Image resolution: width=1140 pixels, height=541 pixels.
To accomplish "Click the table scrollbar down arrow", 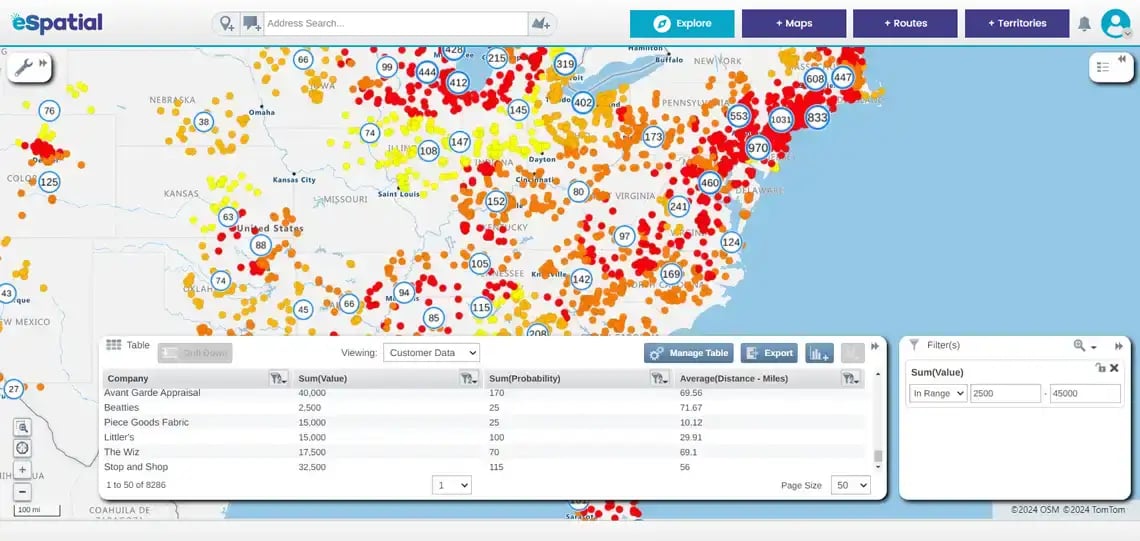I will point(878,469).
